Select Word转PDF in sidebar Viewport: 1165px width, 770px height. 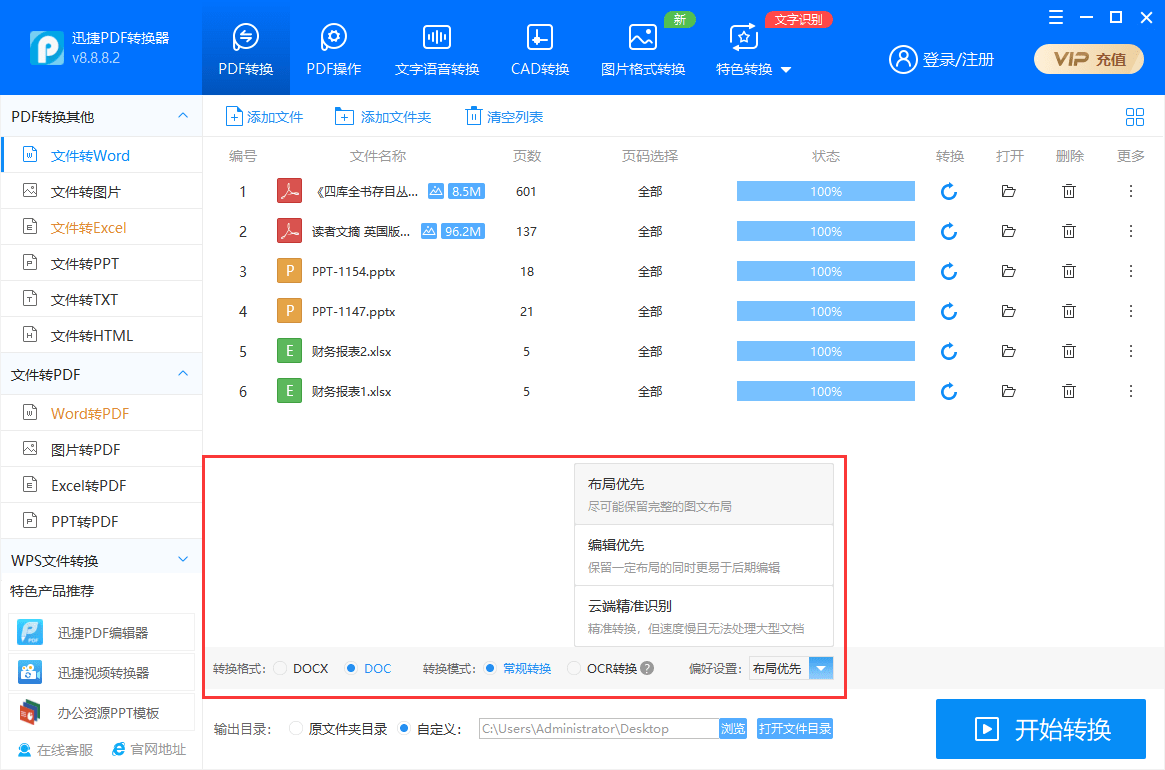[102, 413]
